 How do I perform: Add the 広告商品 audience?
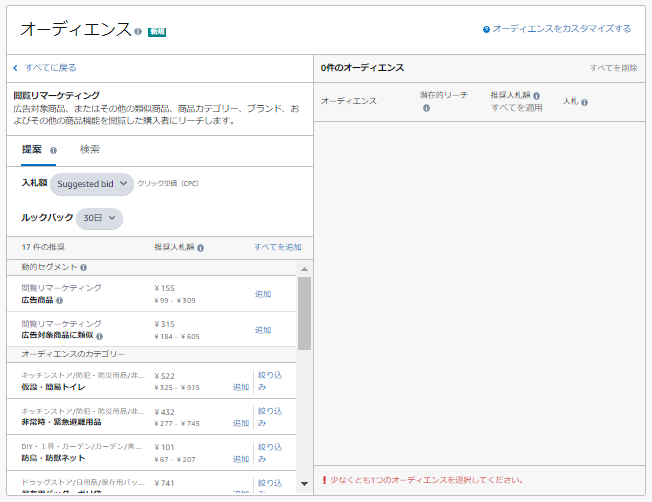[x=263, y=294]
